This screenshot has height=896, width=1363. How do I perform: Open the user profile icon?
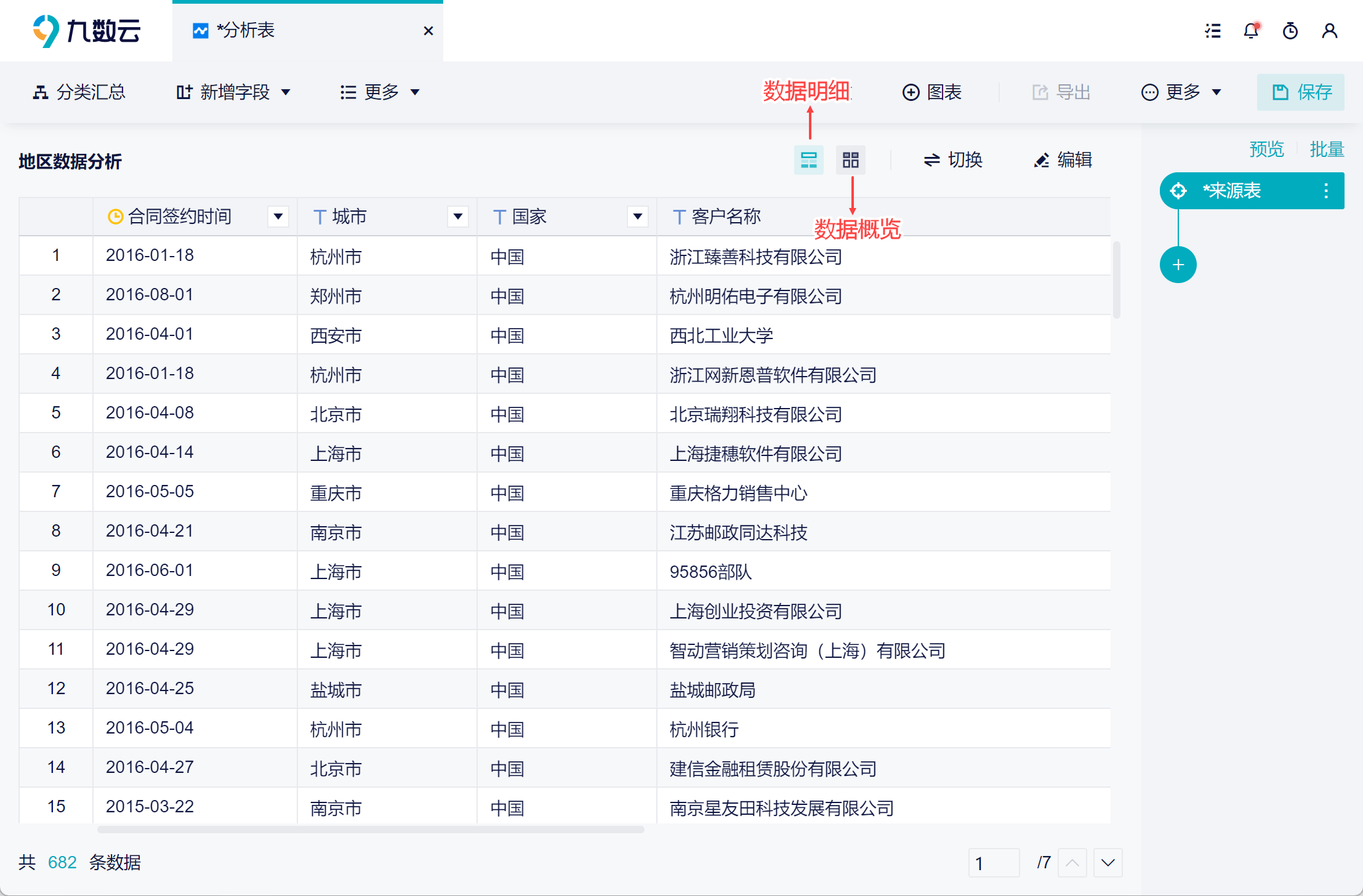pyautogui.click(x=1330, y=31)
